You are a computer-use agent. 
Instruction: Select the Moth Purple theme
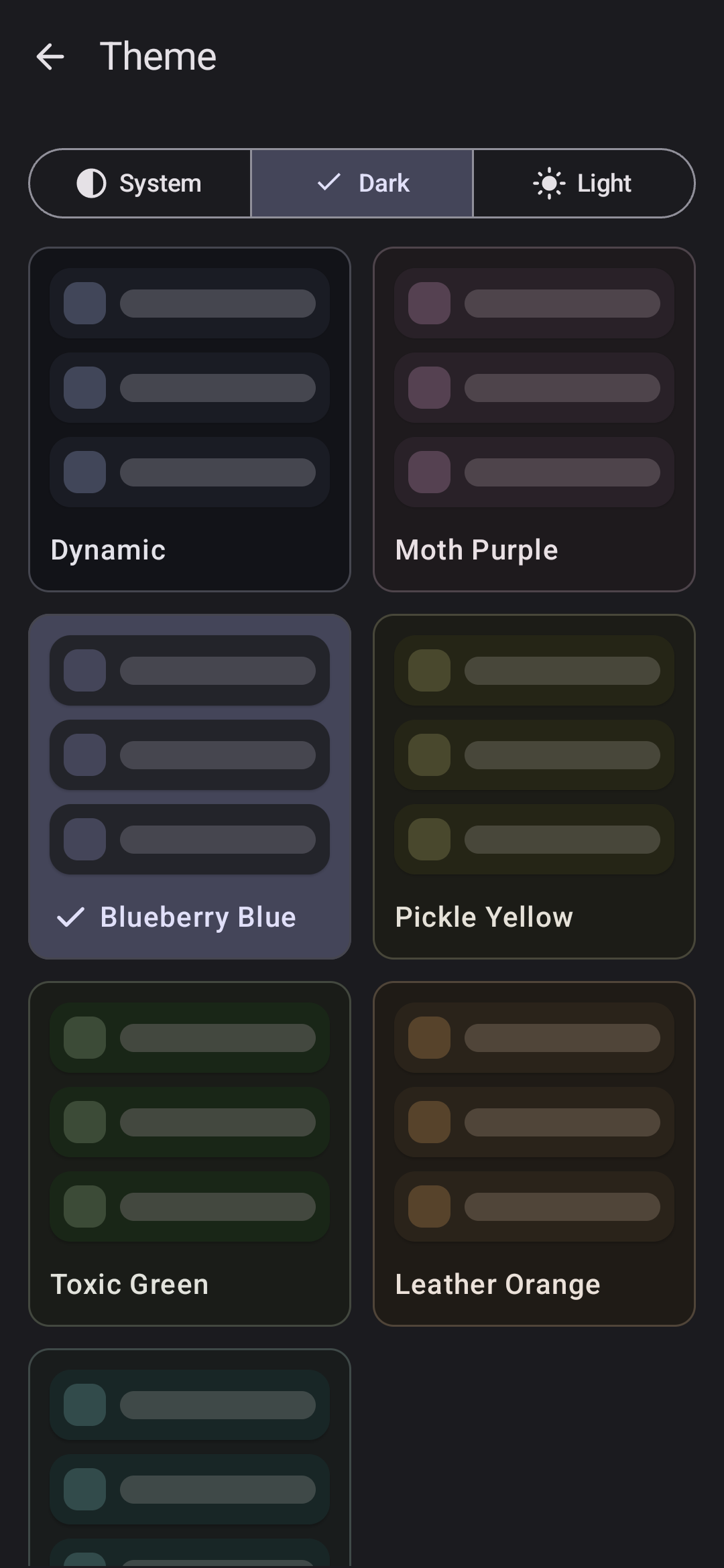click(x=534, y=419)
